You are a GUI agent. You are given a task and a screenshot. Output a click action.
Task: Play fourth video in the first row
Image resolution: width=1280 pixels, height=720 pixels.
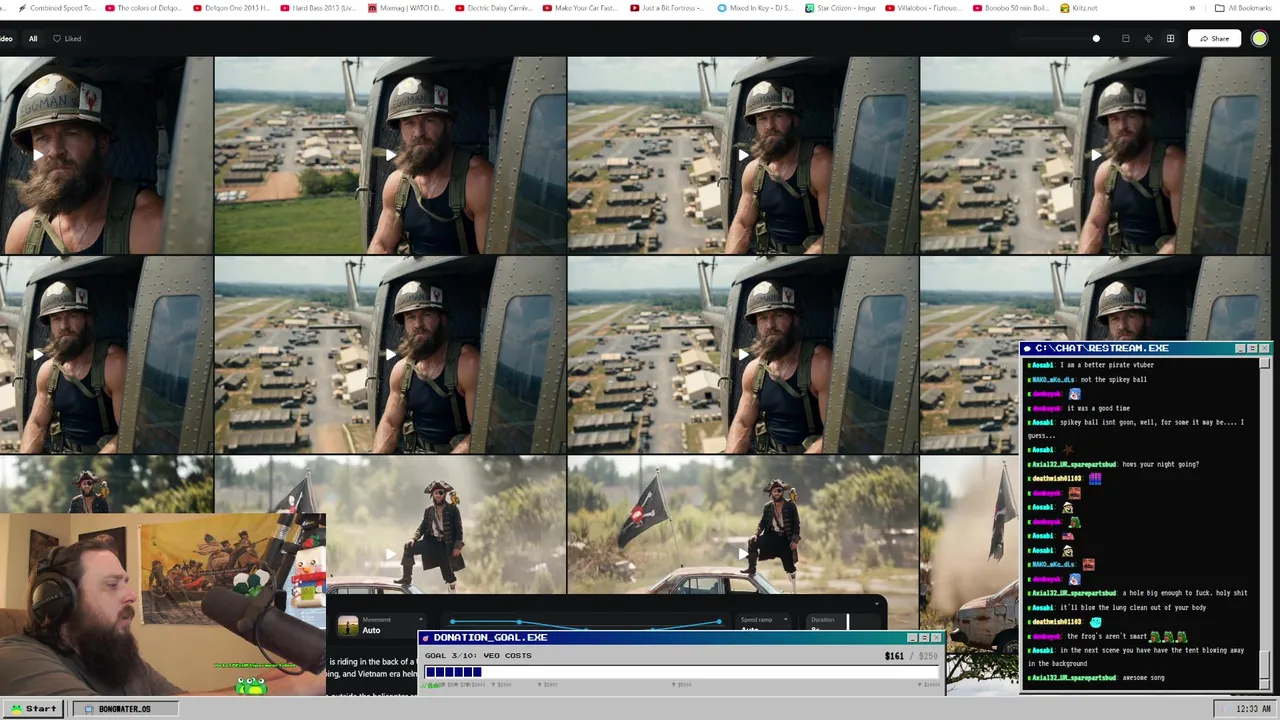pyautogui.click(x=1096, y=155)
